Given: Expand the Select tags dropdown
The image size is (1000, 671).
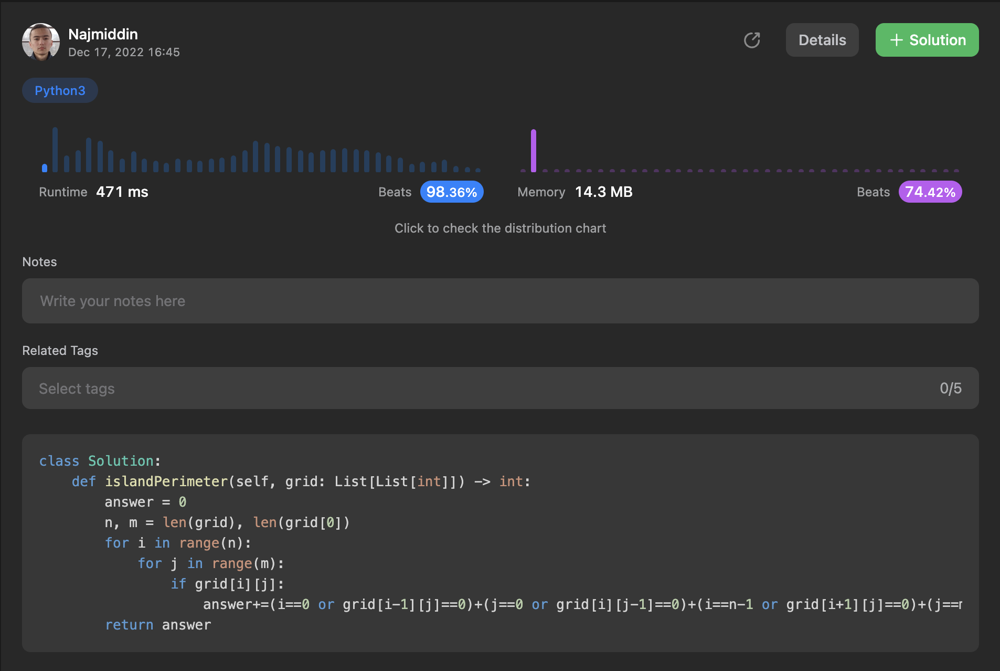Looking at the screenshot, I should pos(480,388).
